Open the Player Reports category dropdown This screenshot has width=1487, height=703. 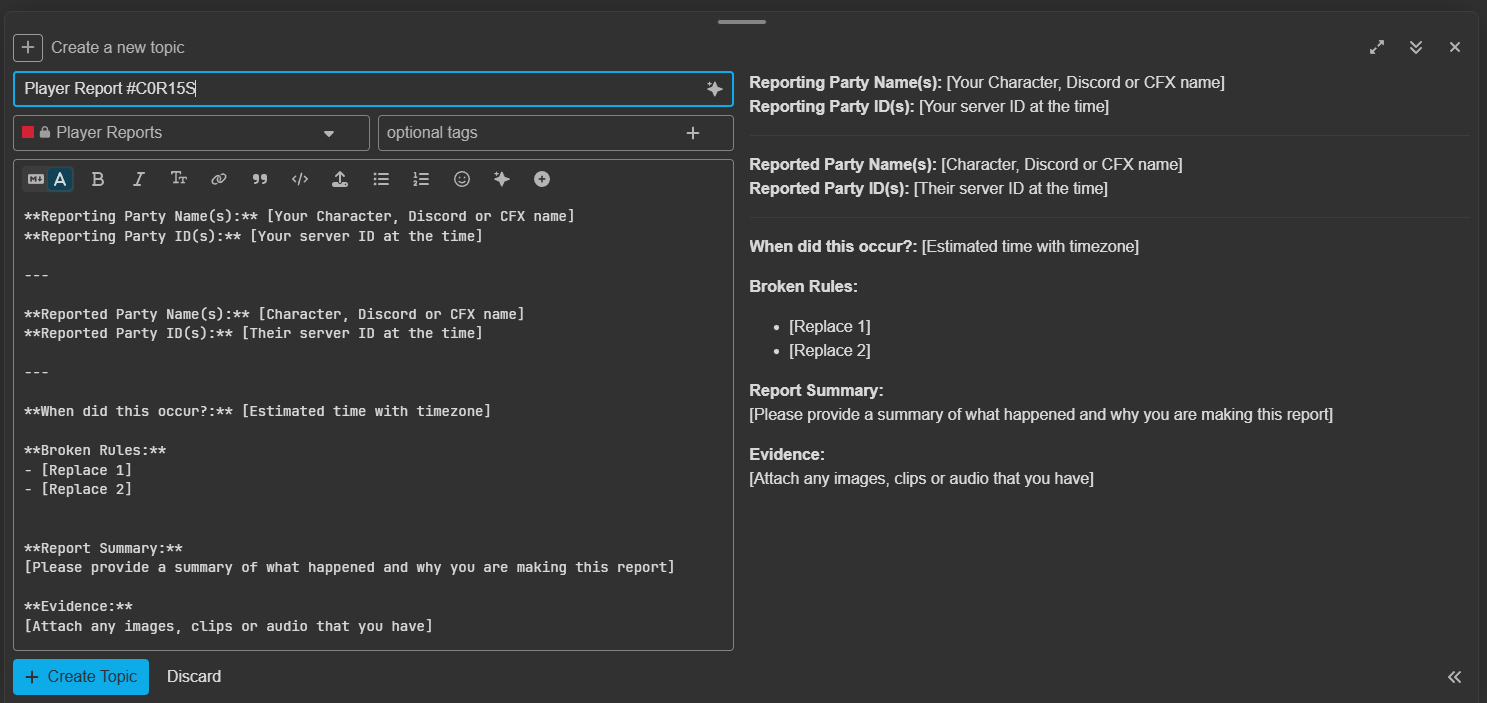[191, 133]
